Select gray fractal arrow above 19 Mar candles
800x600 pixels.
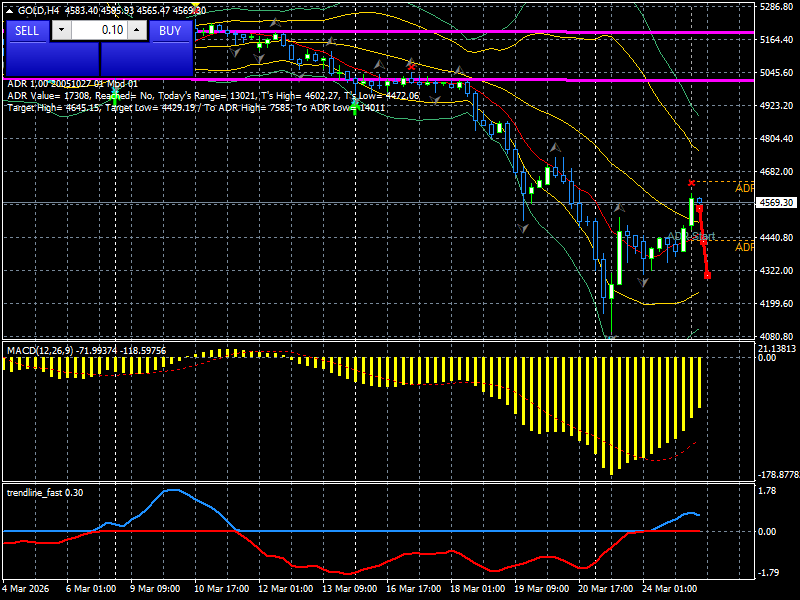click(555, 148)
